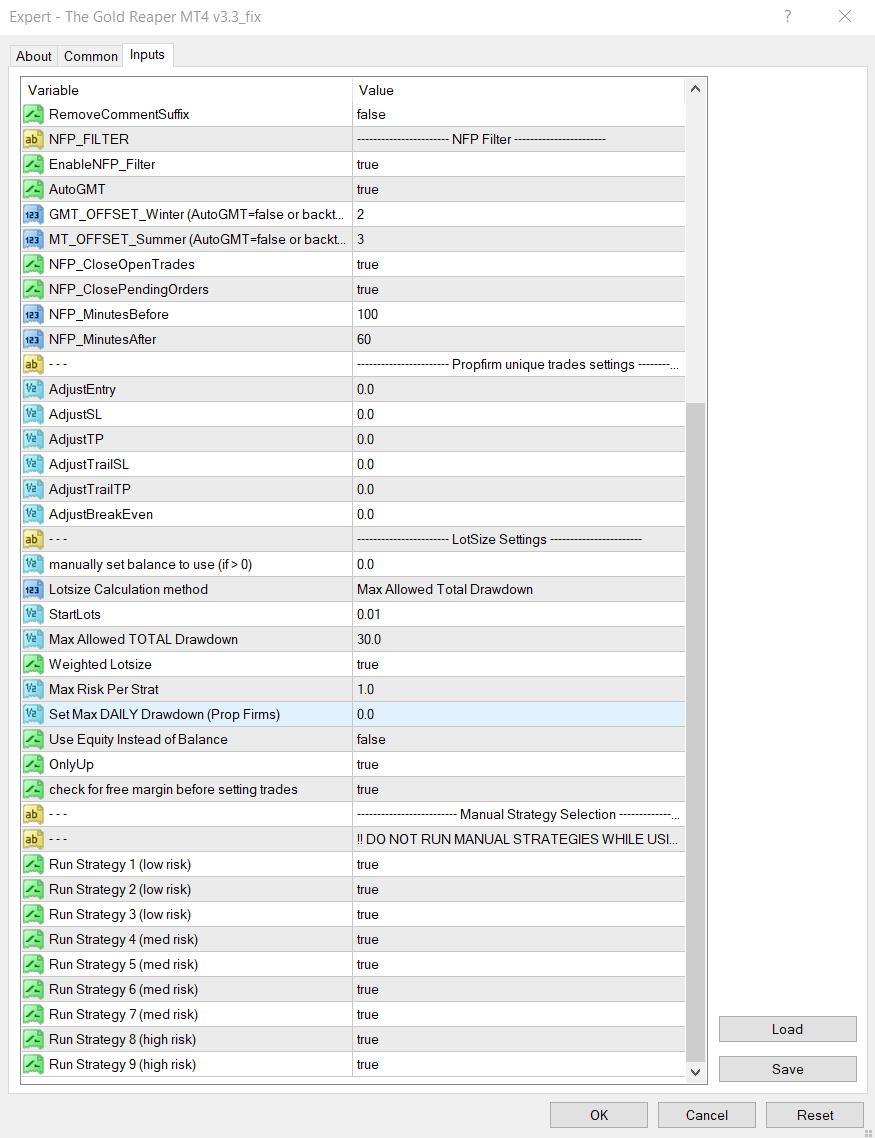Screen dimensions: 875x1138
Task: Click the GMT_OFFSET_Winter integer icon
Action: pyautogui.click(x=33, y=215)
